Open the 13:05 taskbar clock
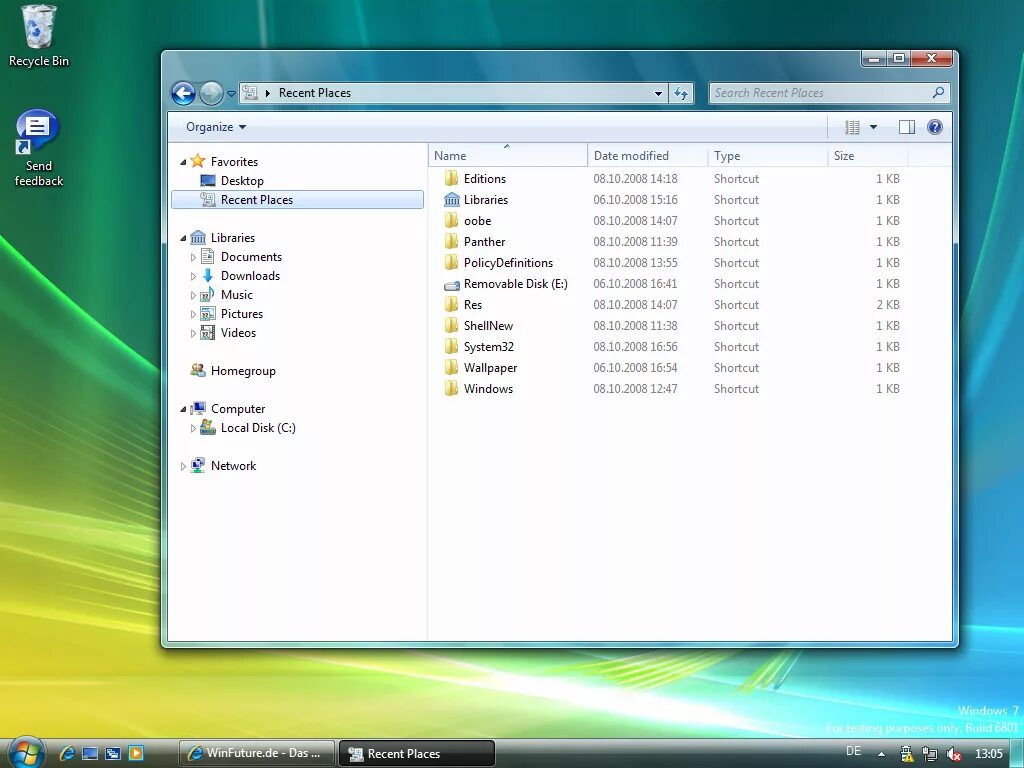Image resolution: width=1024 pixels, height=768 pixels. (989, 754)
